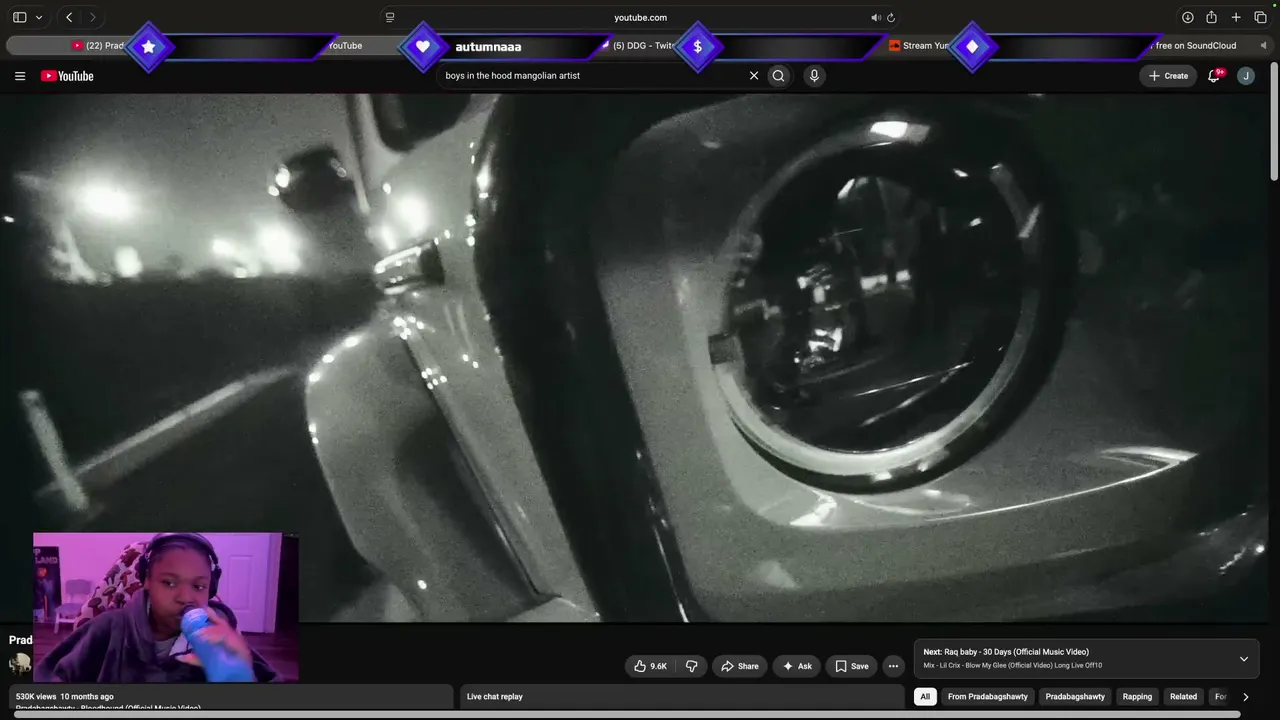Screen dimensions: 1280x720
Task: Show more filter chips with right arrow
Action: click(x=1245, y=697)
